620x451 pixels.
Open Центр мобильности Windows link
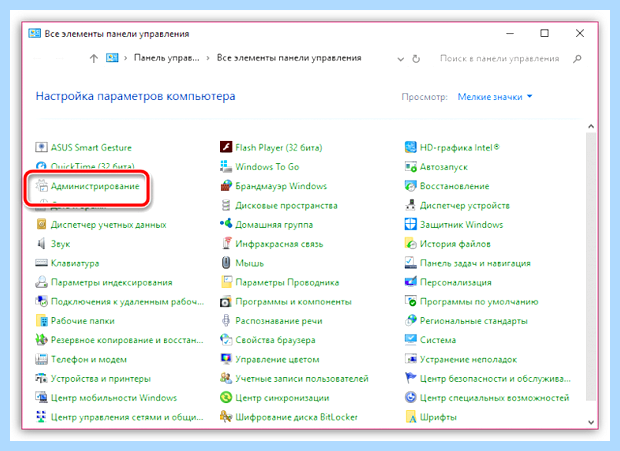tap(114, 398)
